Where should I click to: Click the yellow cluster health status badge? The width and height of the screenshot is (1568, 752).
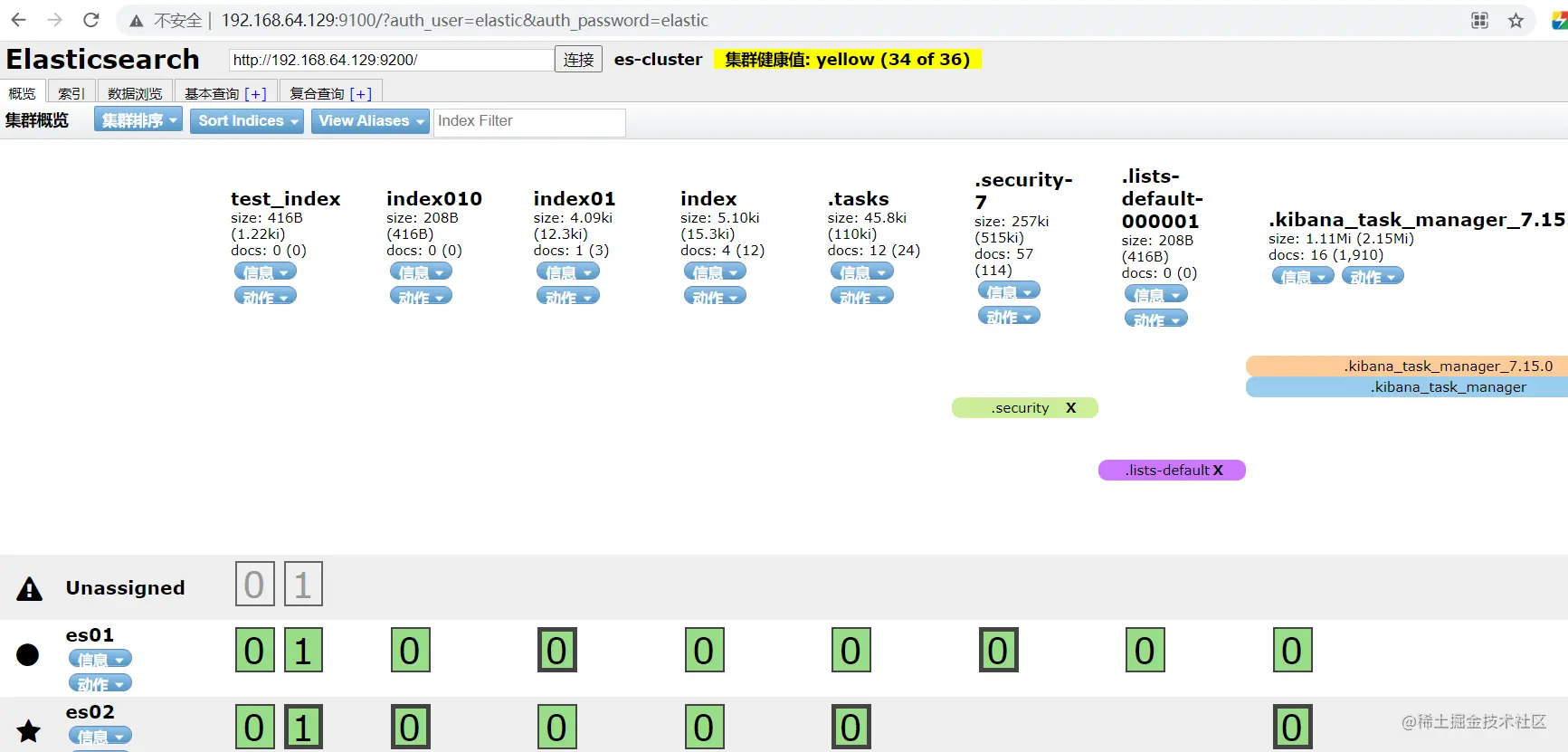click(848, 60)
